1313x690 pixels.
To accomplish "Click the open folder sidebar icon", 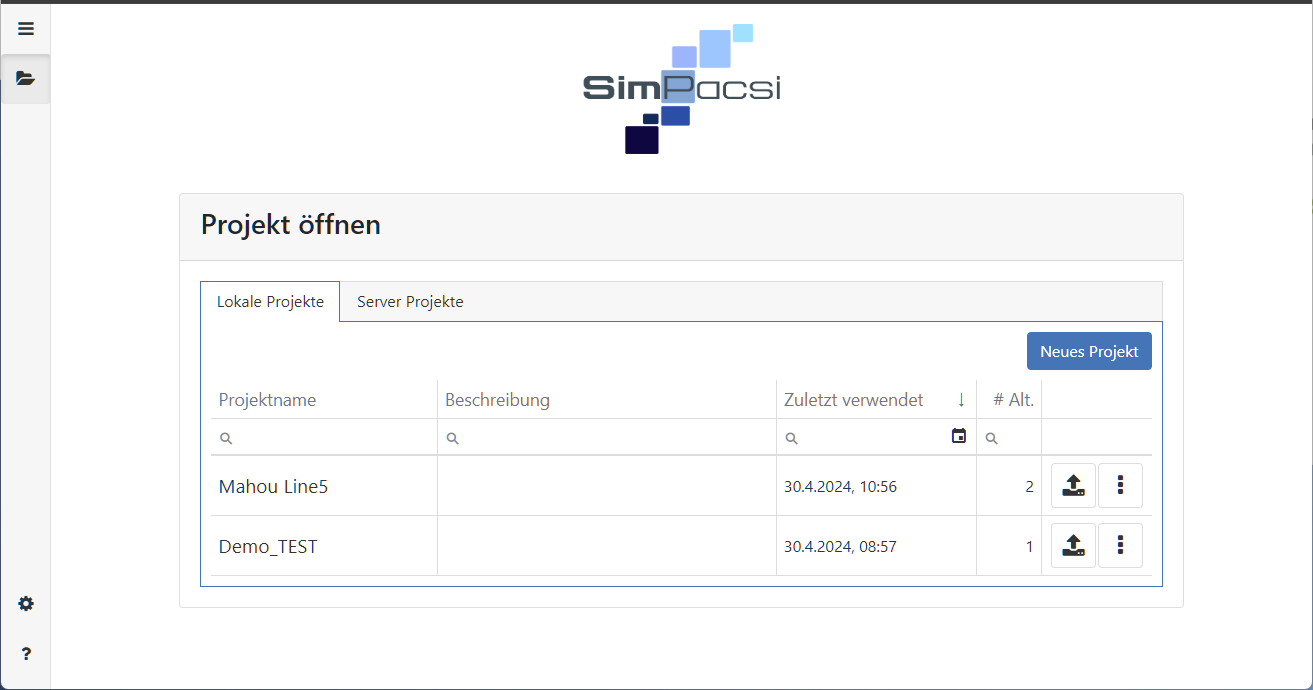I will pos(26,79).
